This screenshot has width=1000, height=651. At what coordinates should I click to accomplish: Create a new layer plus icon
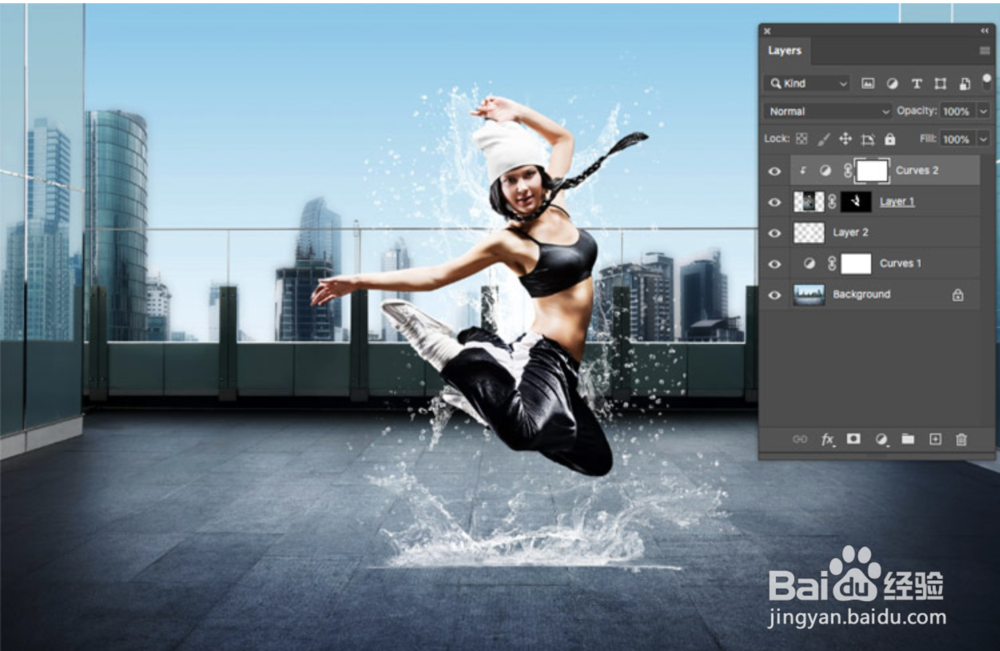935,439
